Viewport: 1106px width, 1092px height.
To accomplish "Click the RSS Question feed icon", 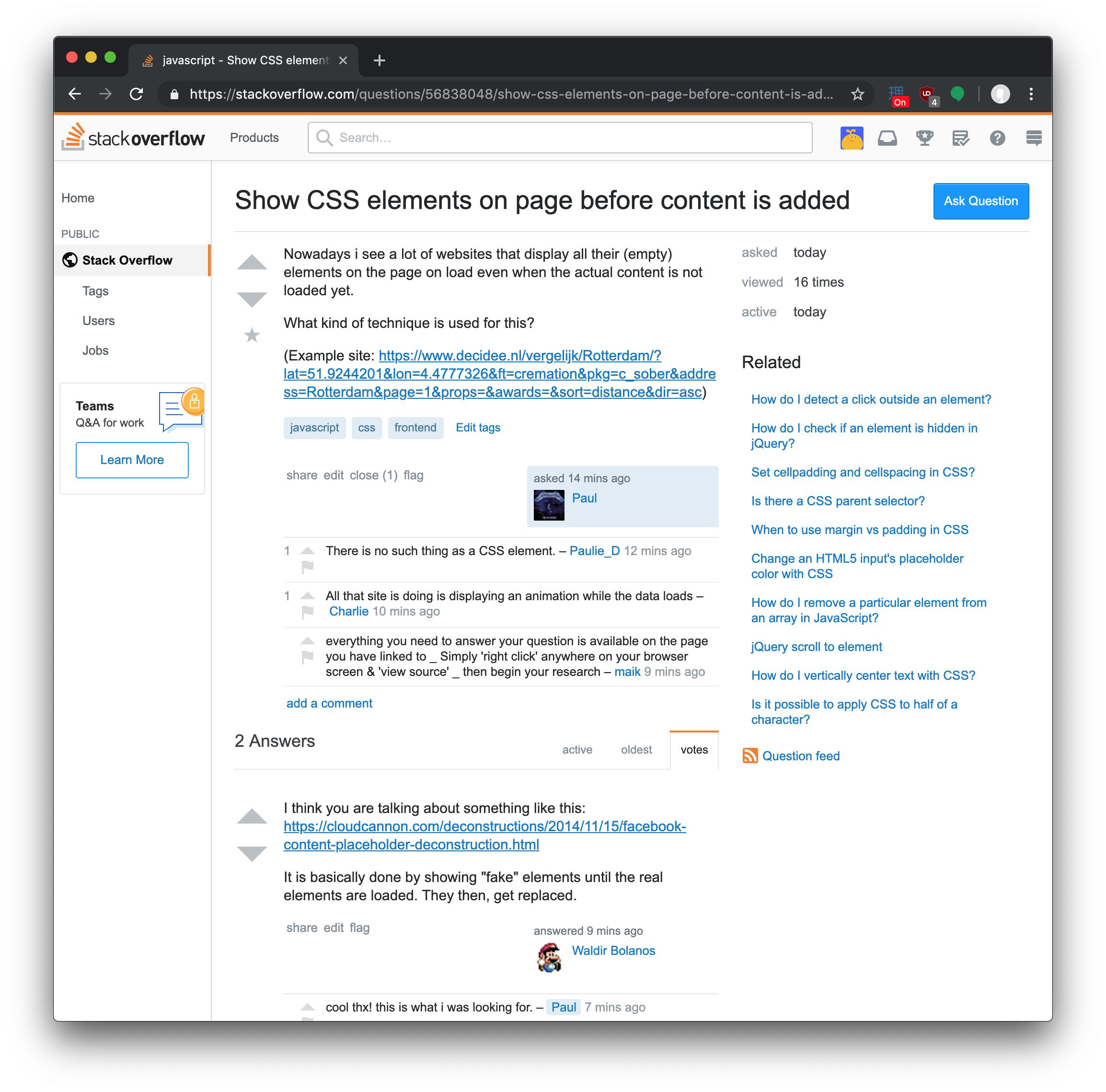I will coord(749,755).
